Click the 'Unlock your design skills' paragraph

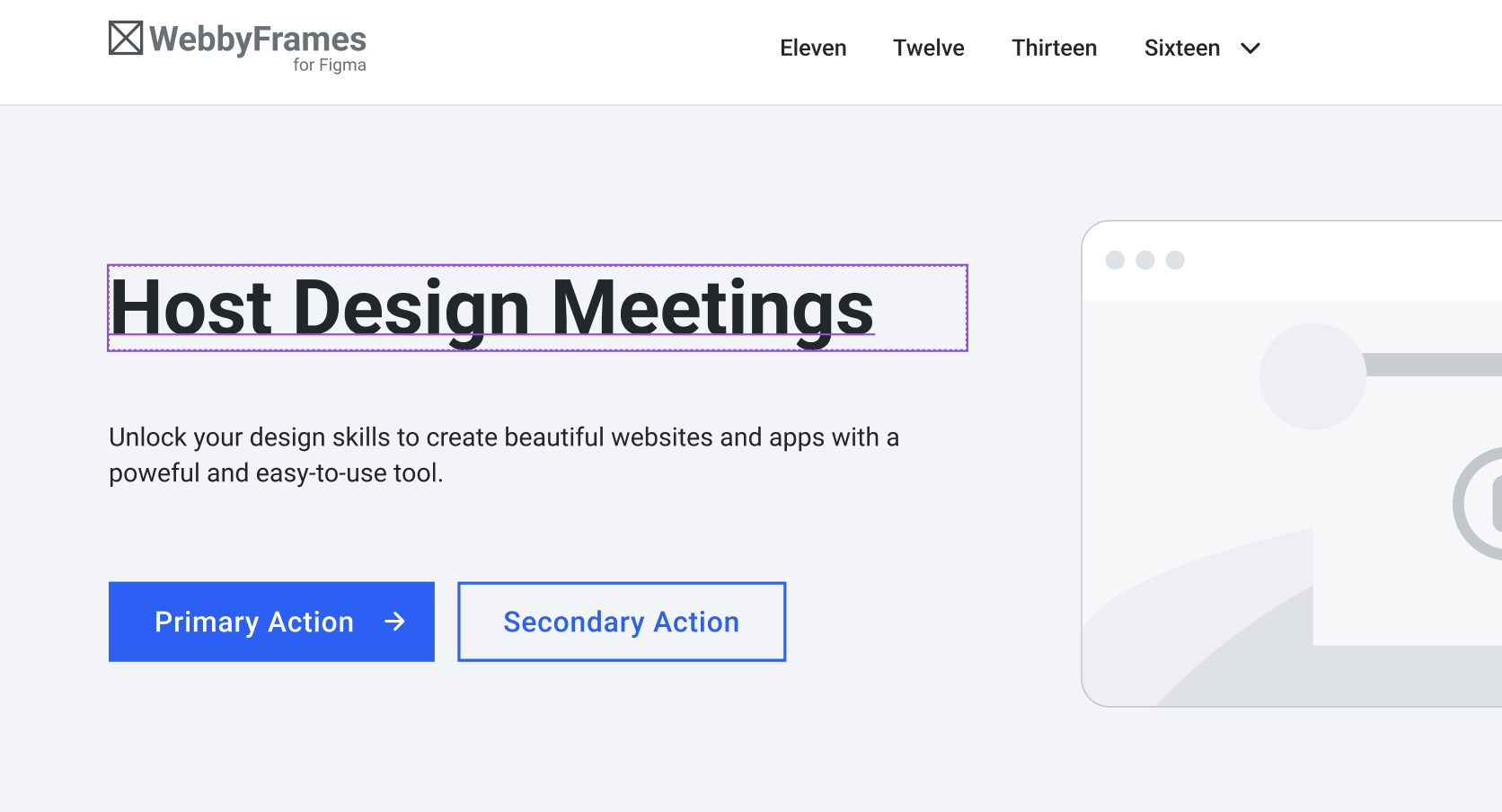point(503,455)
